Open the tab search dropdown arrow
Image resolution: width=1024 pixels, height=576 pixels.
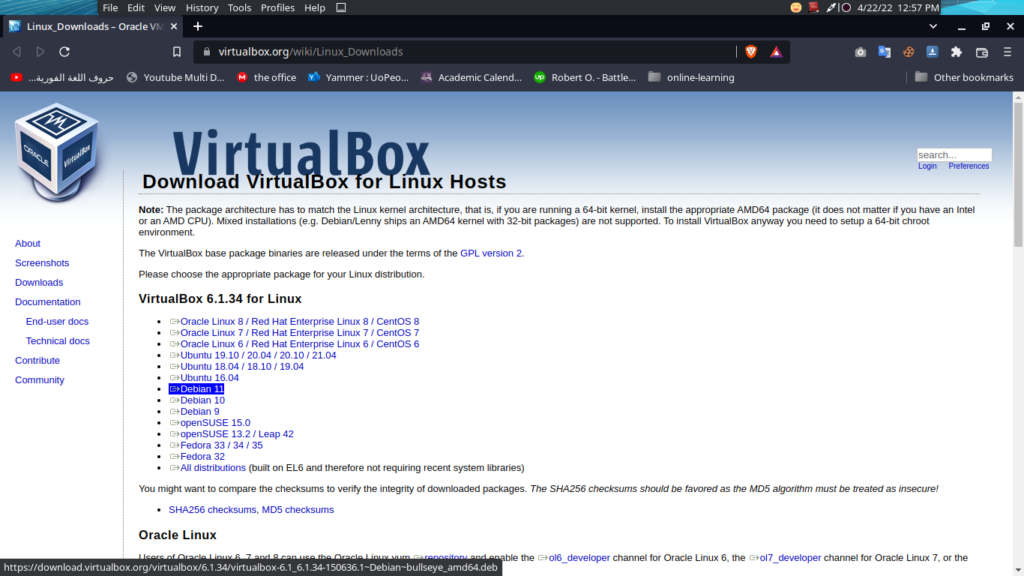[933, 26]
